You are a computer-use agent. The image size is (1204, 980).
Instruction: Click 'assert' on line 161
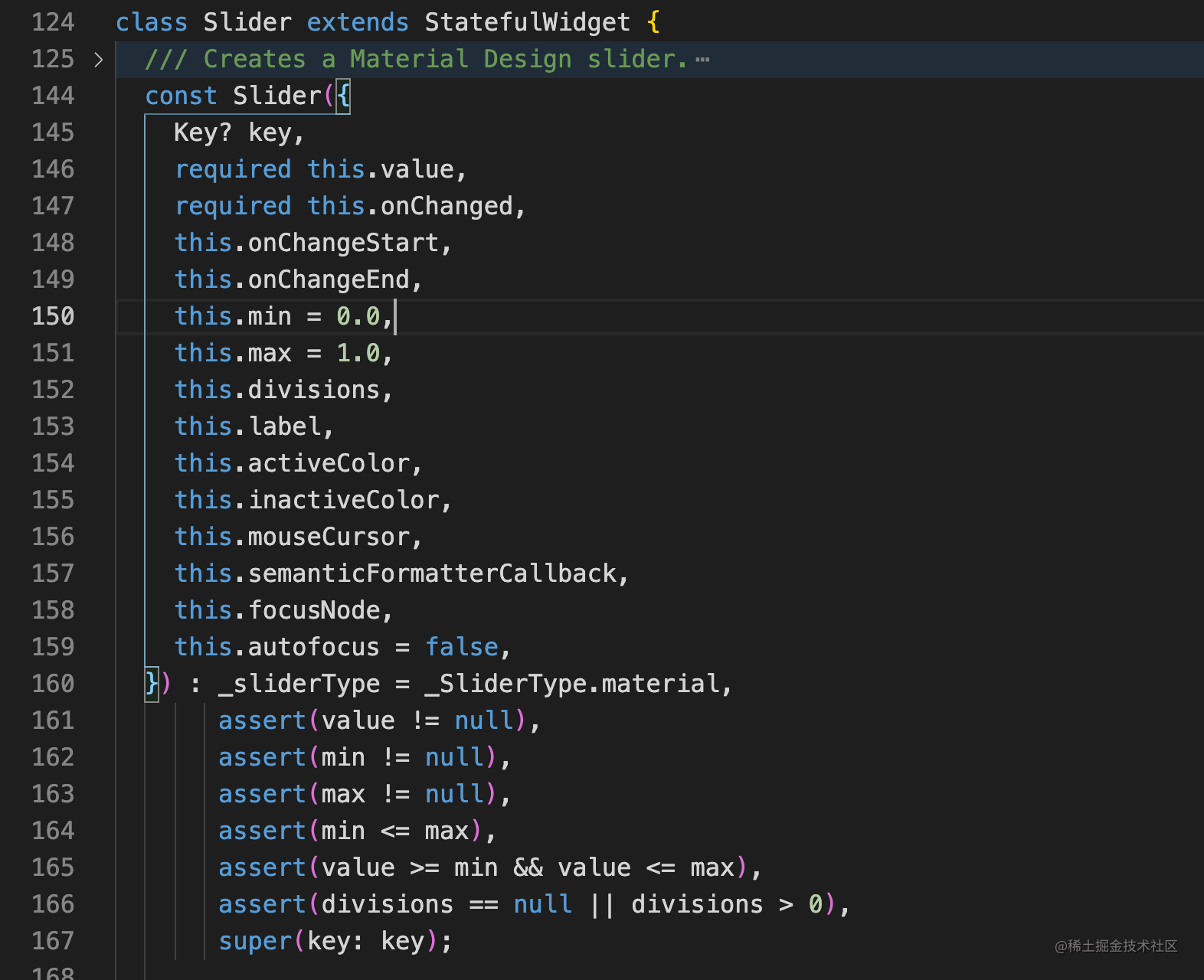[262, 720]
